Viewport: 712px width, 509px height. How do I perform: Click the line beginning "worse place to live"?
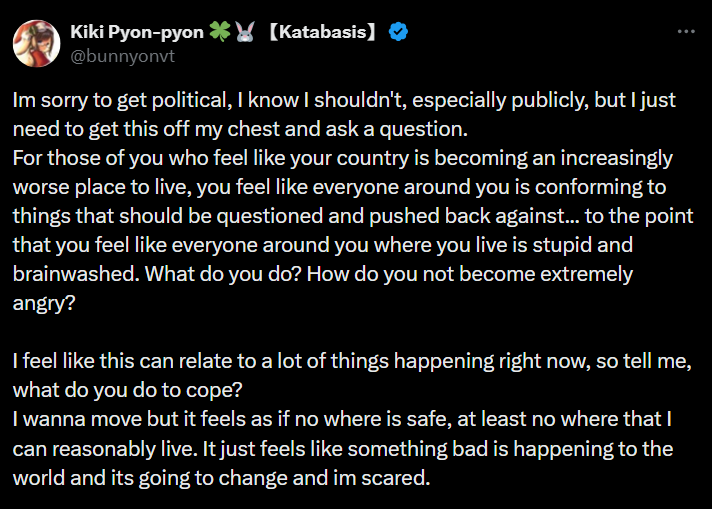(x=341, y=188)
